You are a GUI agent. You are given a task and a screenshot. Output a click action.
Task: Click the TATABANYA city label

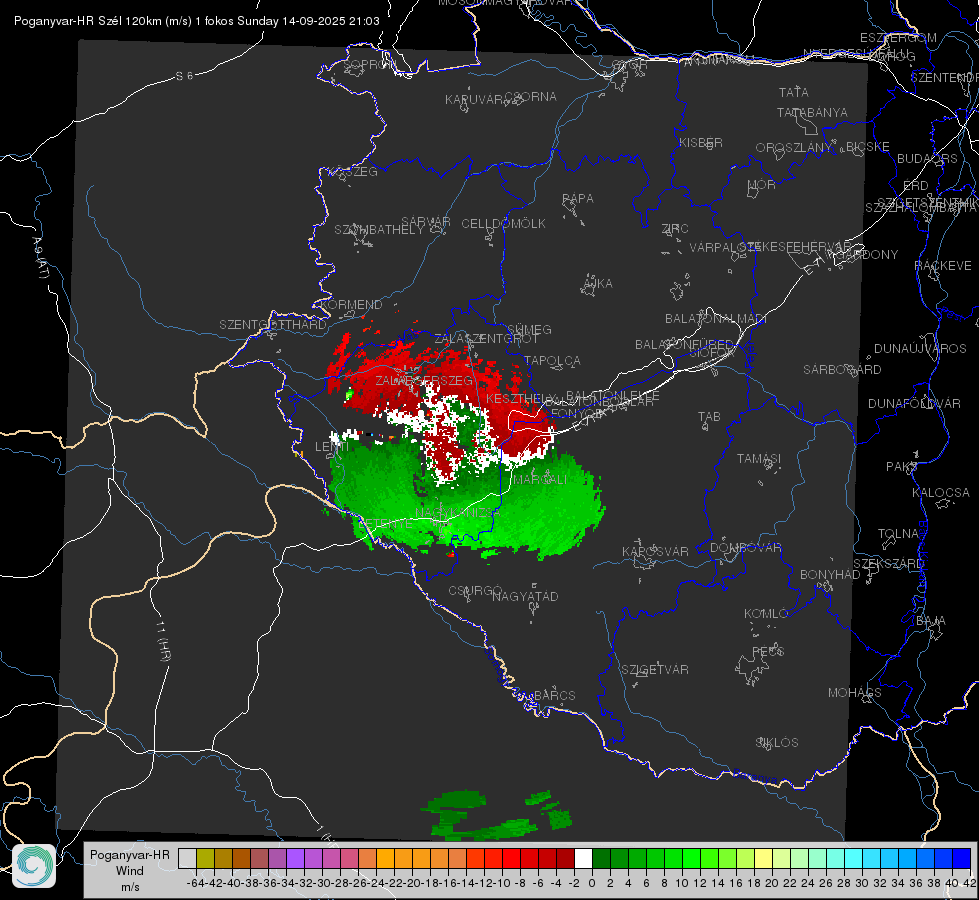pyautogui.click(x=812, y=112)
